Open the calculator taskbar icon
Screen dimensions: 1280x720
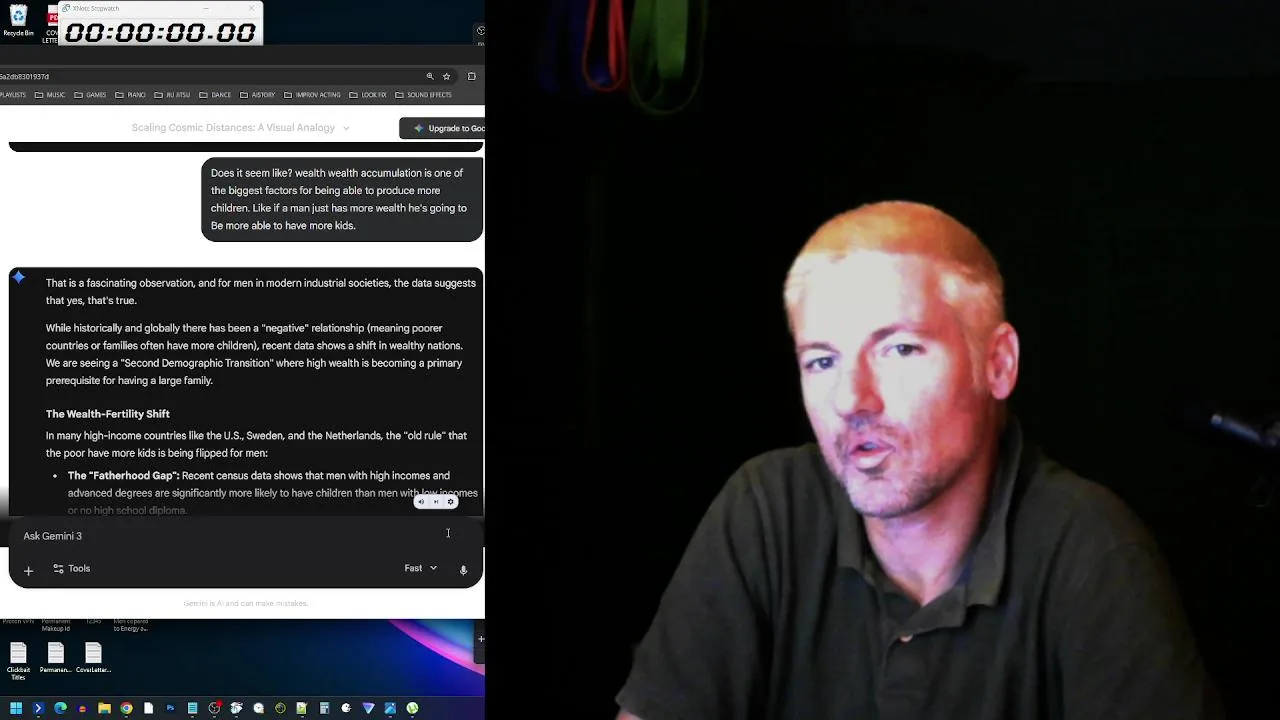click(324, 708)
